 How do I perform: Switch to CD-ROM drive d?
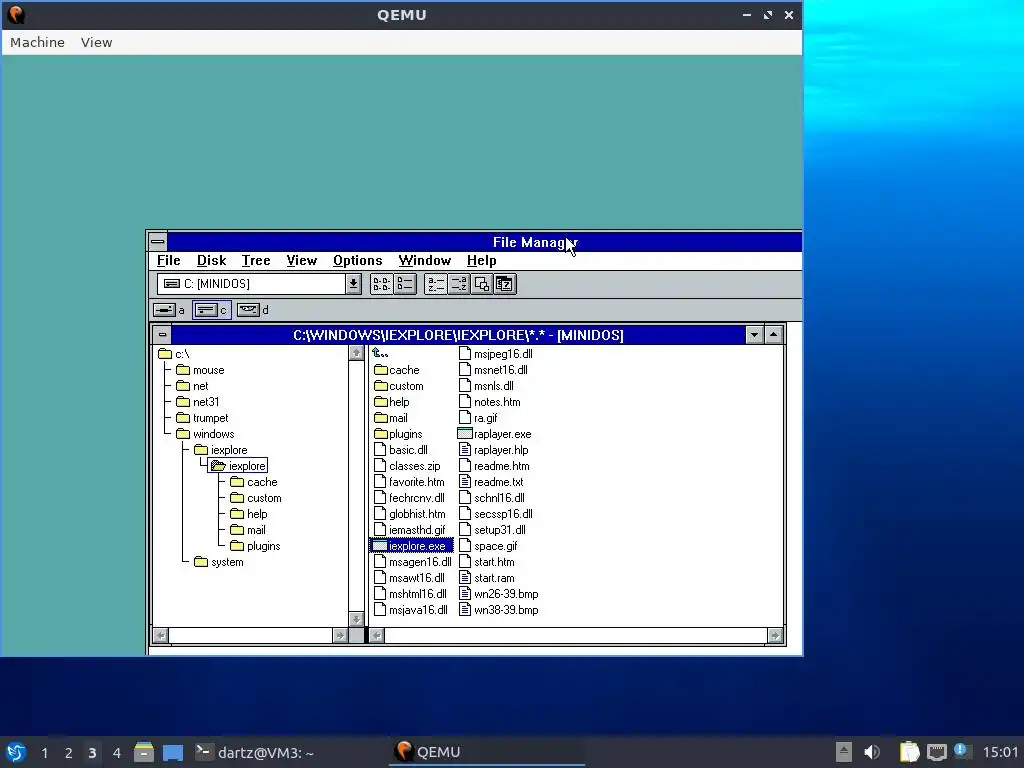253,310
